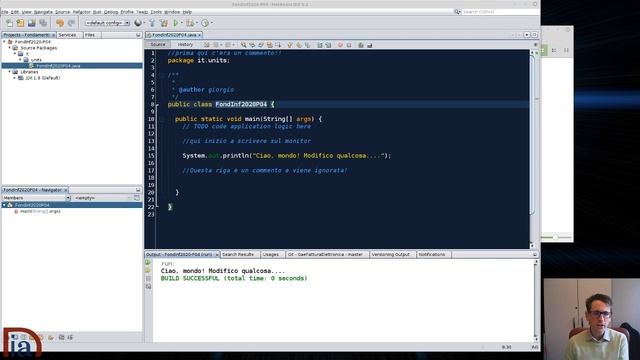
Task: Click the Re-run green arrow in Output pane
Action: [x=148, y=262]
